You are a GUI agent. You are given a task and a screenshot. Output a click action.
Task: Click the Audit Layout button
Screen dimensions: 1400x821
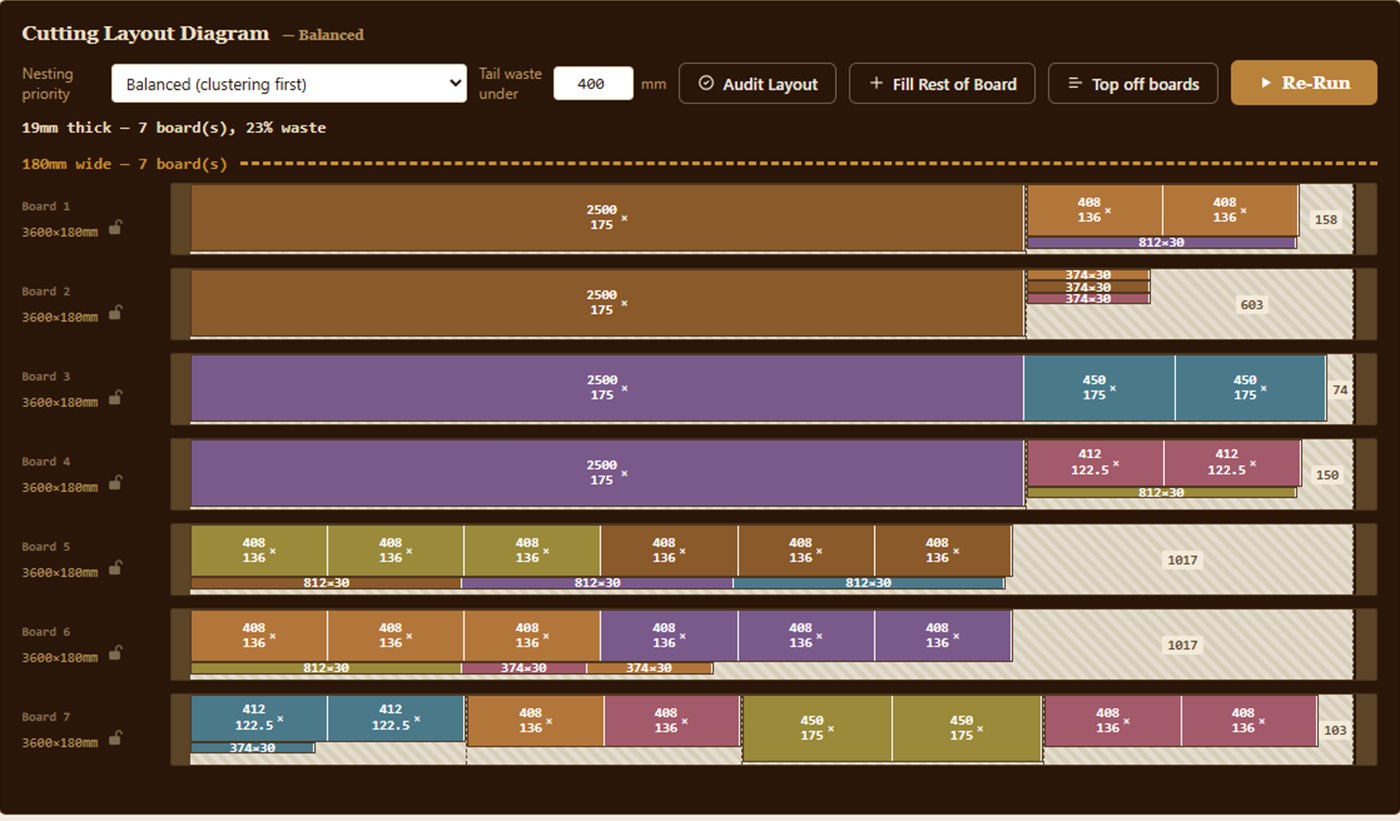[x=757, y=84]
